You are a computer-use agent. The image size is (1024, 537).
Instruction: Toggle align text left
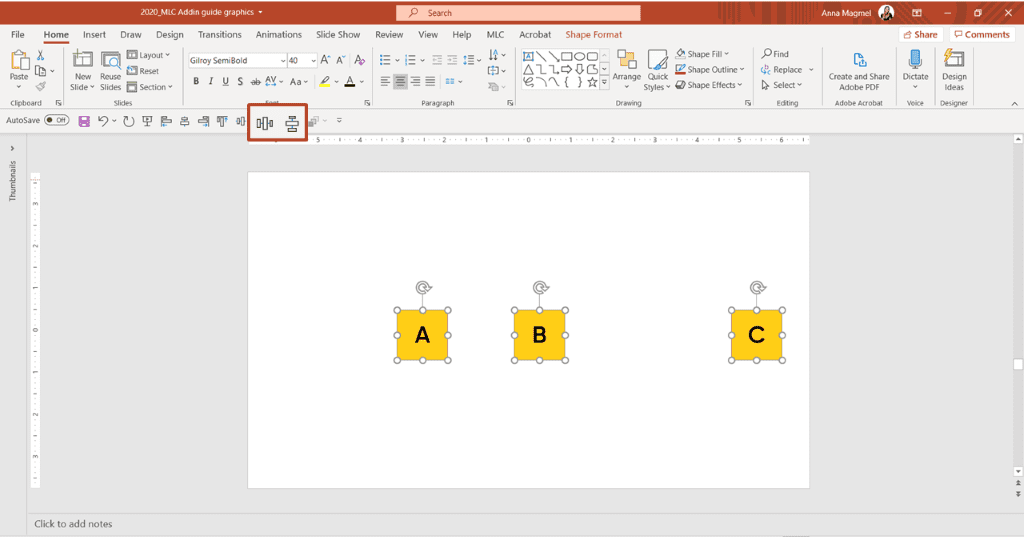(x=385, y=82)
